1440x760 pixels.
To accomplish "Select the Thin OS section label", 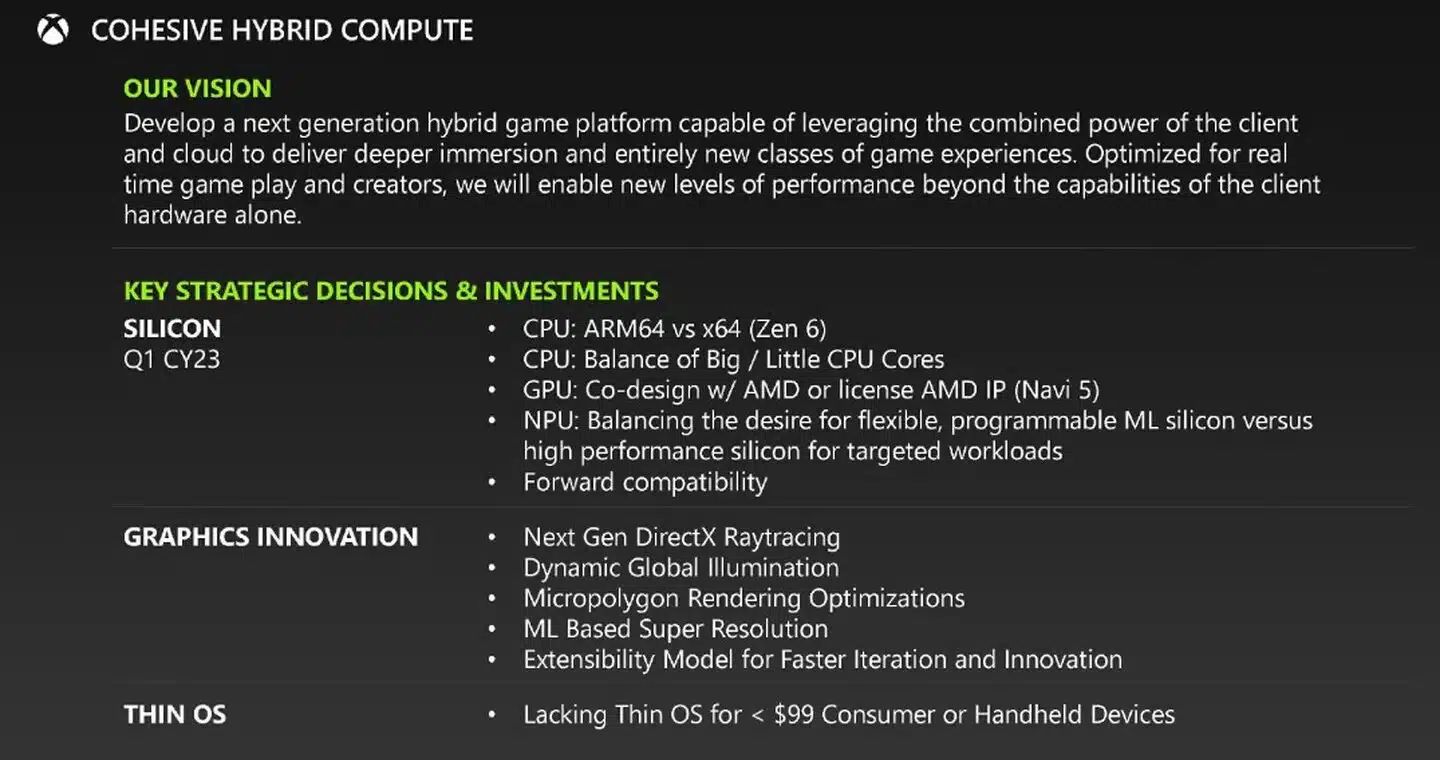I will point(175,715).
